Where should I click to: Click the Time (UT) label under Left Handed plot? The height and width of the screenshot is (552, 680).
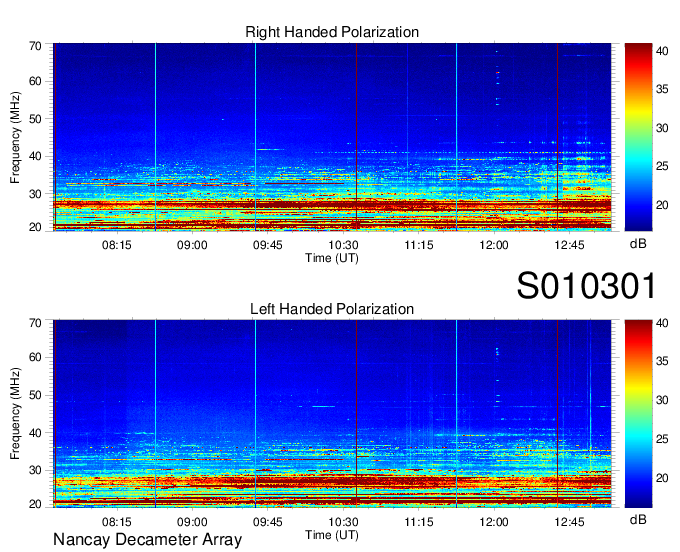(332, 535)
